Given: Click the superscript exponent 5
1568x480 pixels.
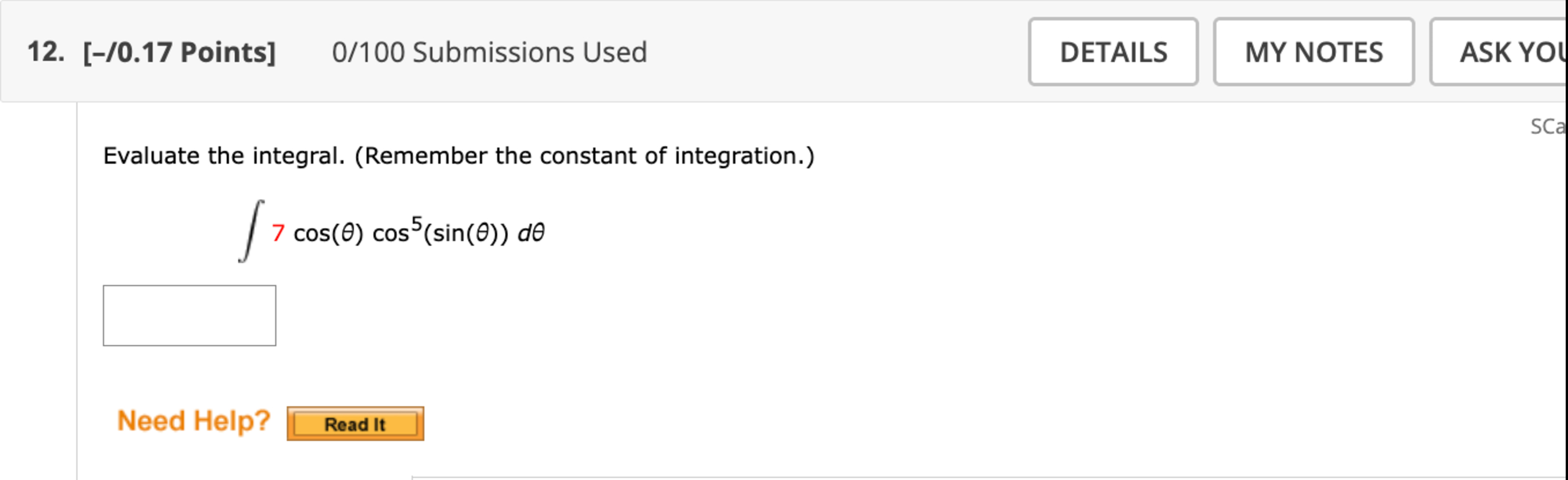Looking at the screenshot, I should pyautogui.click(x=416, y=224).
